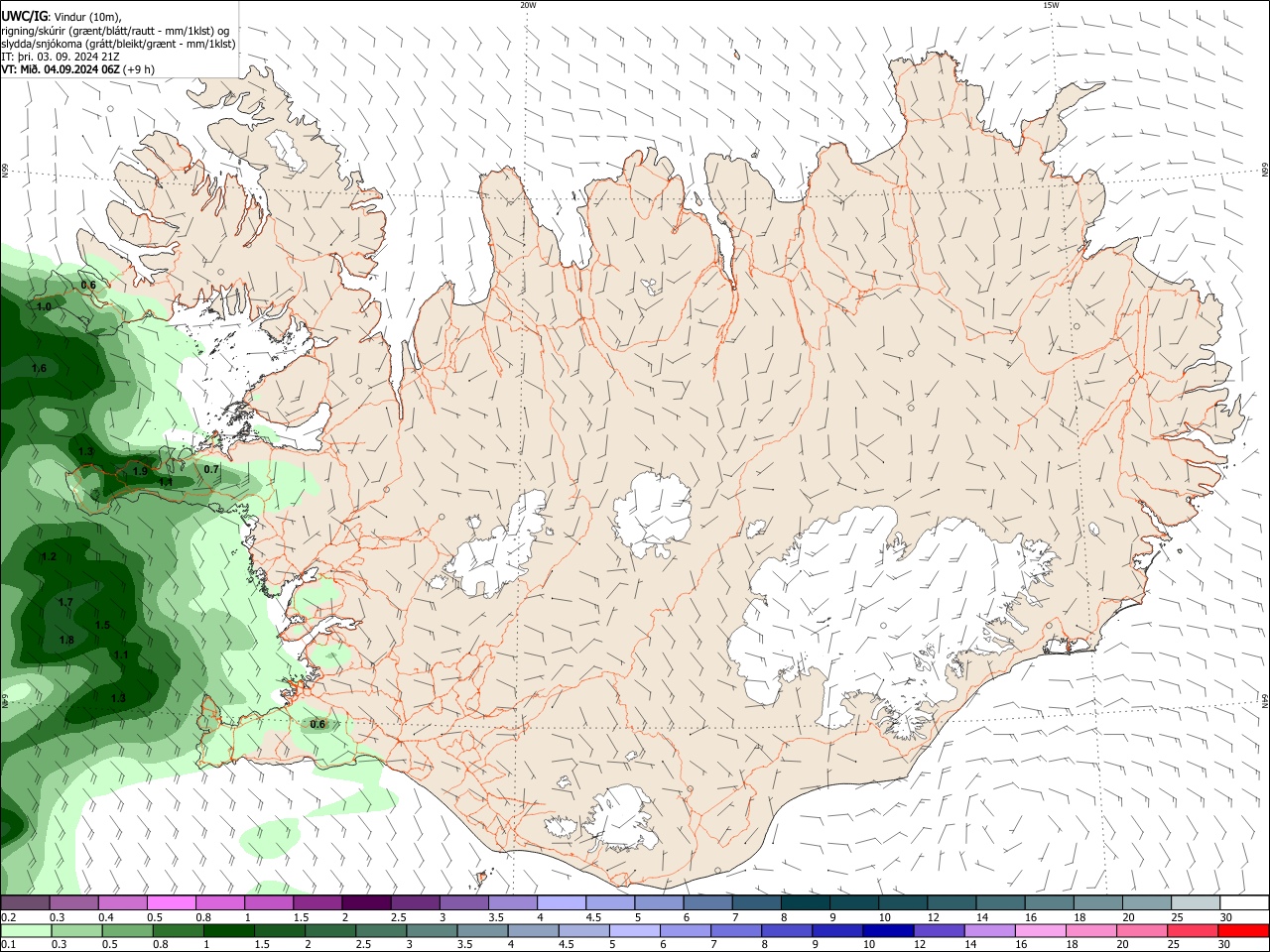This screenshot has height=952, width=1270.
Task: Click the '1.0' rainfall value on the map
Action: tap(44, 307)
